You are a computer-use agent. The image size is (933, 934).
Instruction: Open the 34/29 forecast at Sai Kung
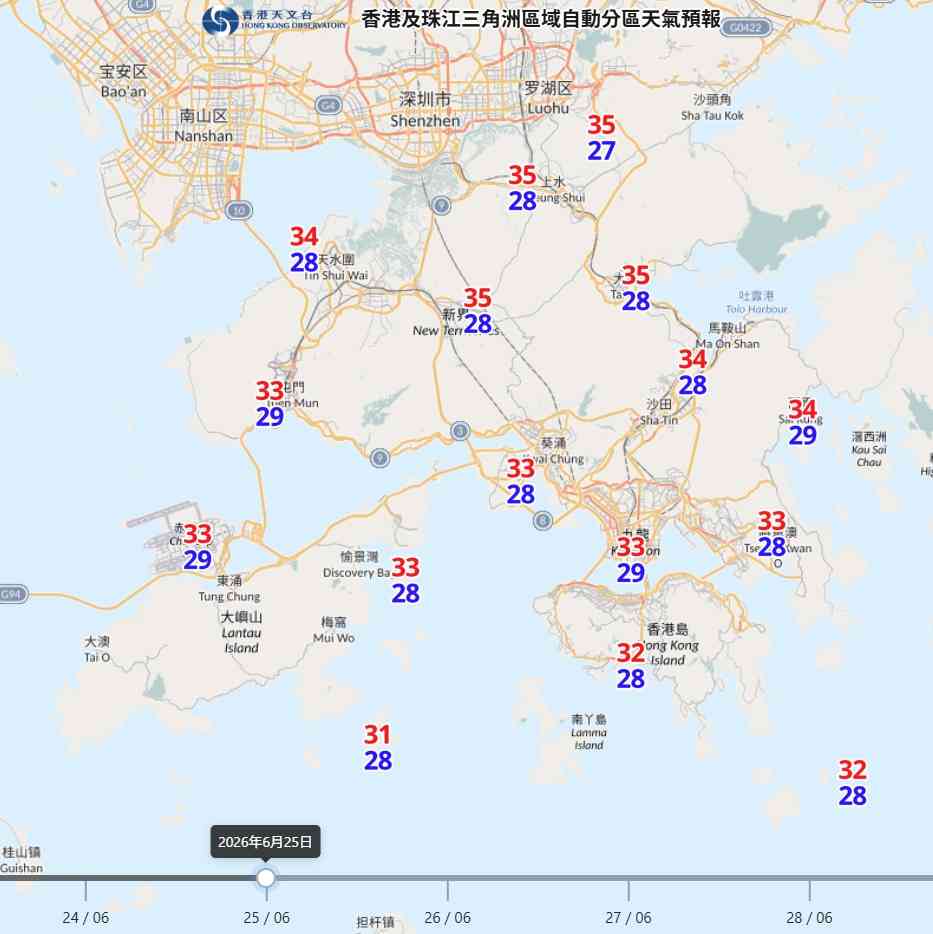click(803, 422)
